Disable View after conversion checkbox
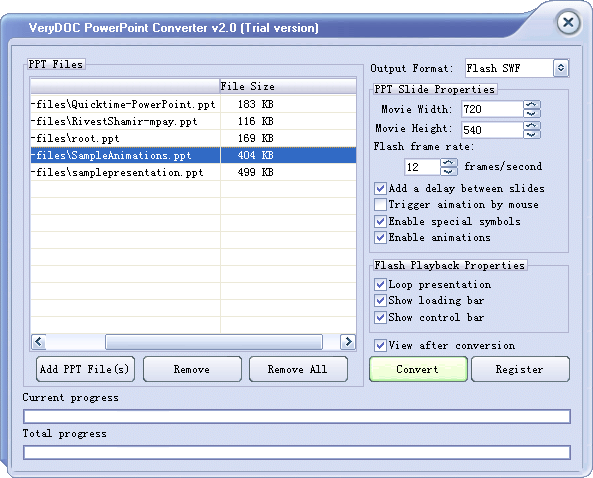Screen dimensions: 593x478 [x=380, y=345]
